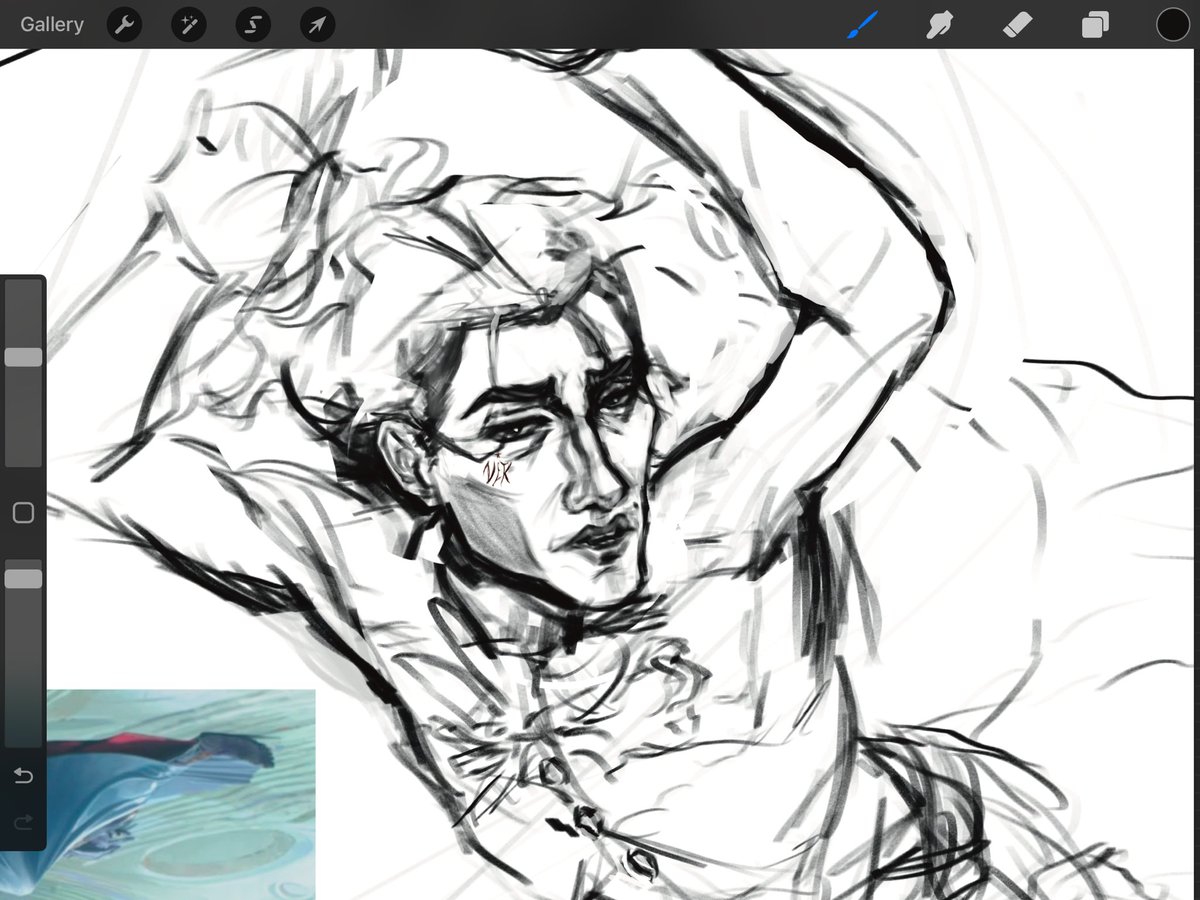The width and height of the screenshot is (1200, 900).
Task: Tap the Undo arrow
Action: coord(22,775)
